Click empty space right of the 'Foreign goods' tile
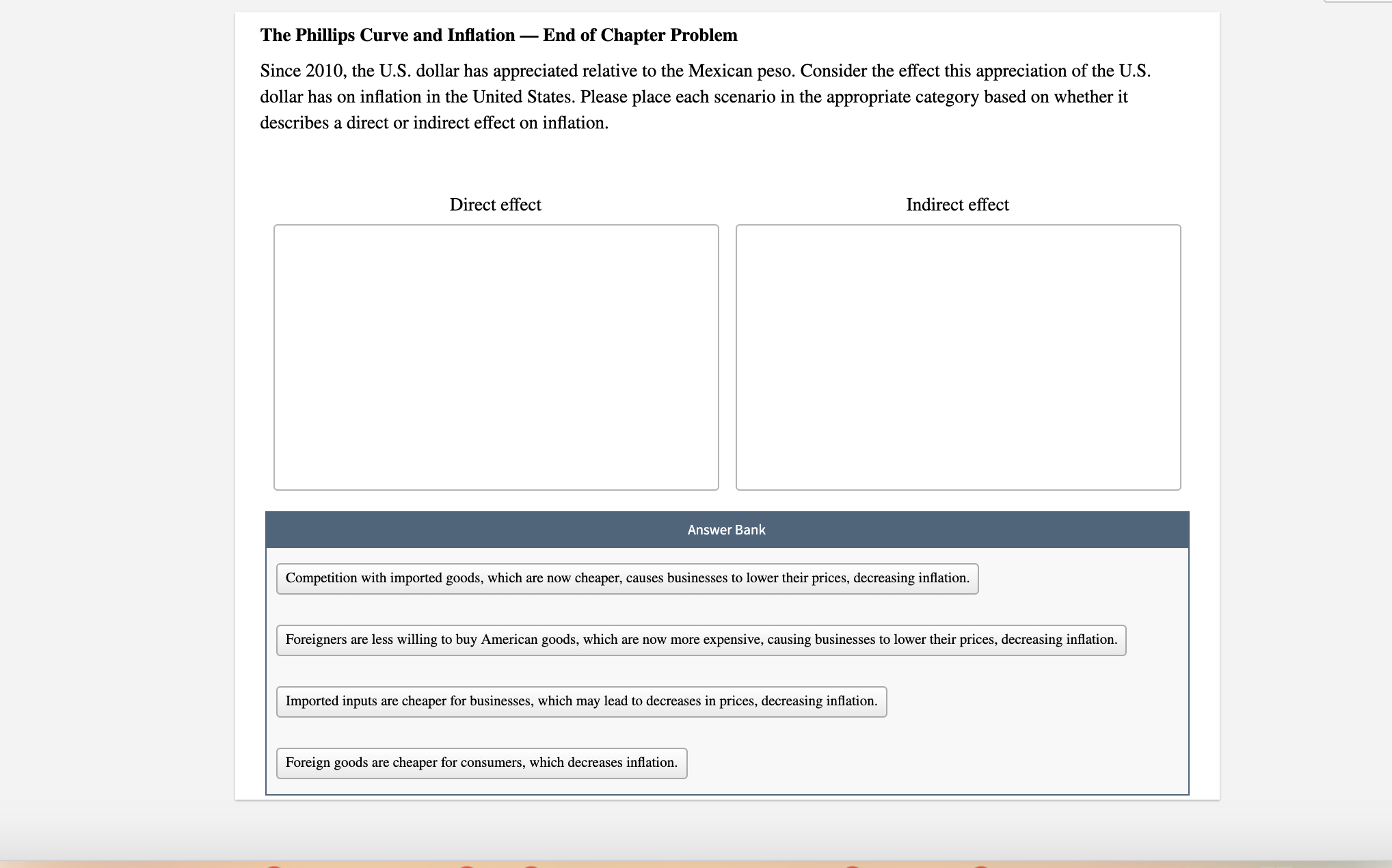This screenshot has width=1392, height=868. [937, 763]
